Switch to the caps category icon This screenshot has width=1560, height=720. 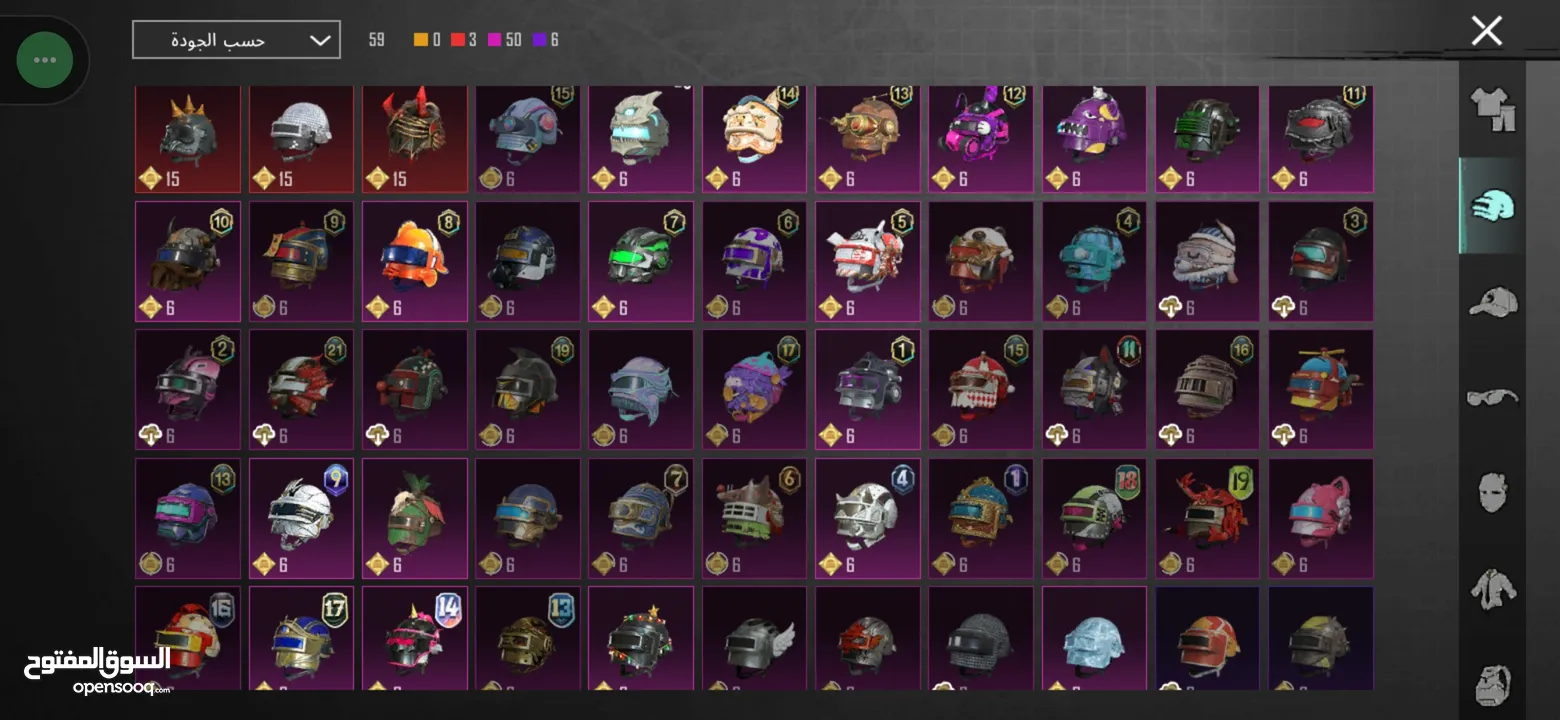(1492, 302)
